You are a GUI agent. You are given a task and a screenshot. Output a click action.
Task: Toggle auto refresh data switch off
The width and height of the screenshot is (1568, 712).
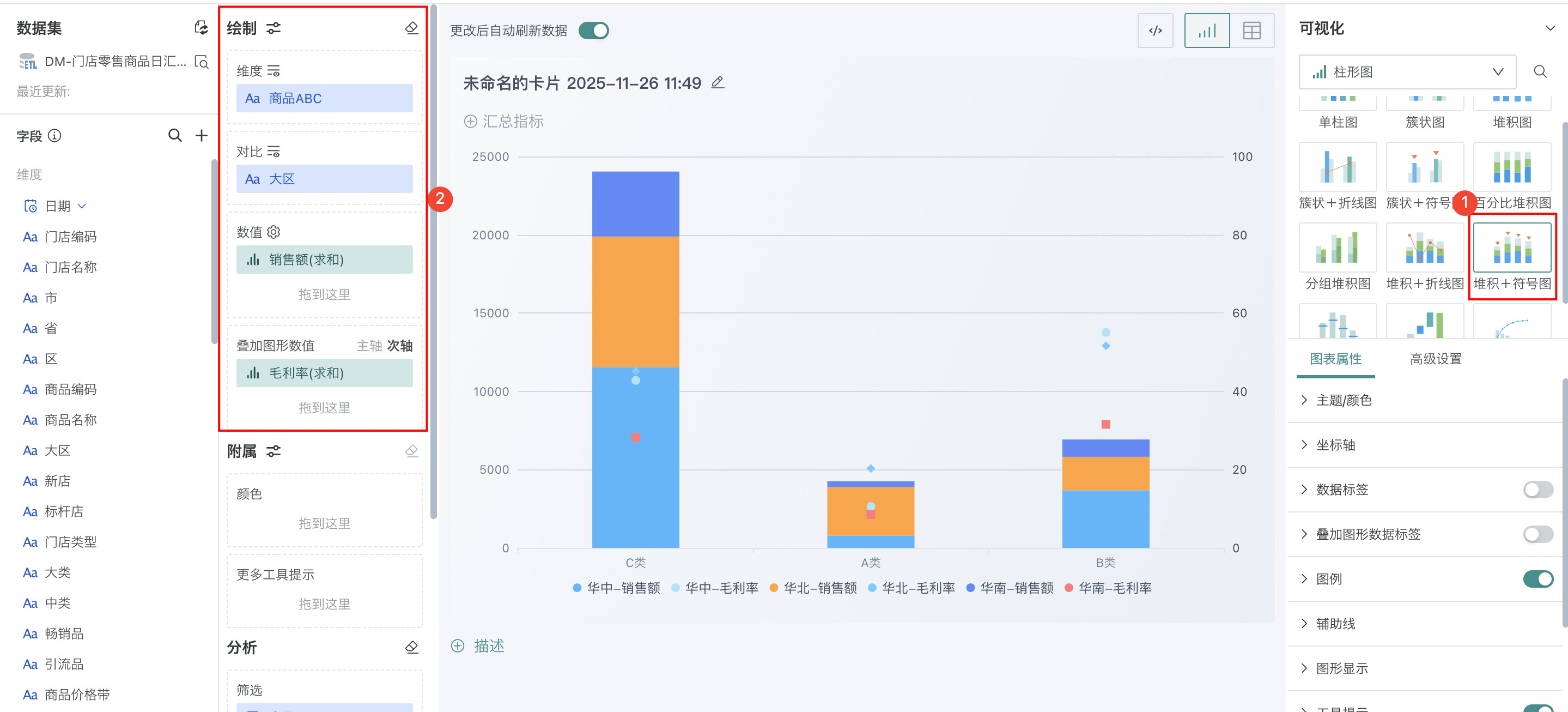pos(593,31)
